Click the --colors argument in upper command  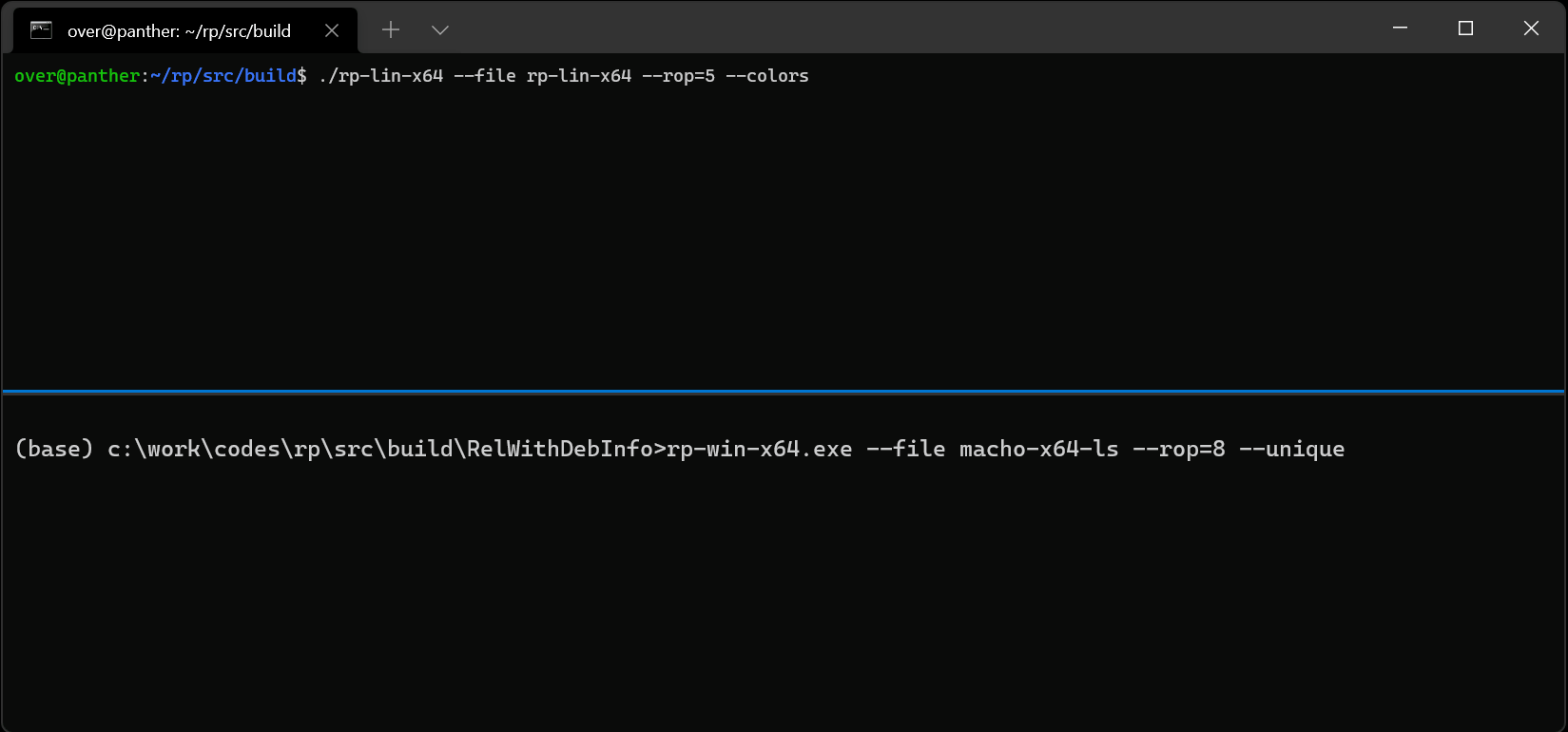coord(767,76)
